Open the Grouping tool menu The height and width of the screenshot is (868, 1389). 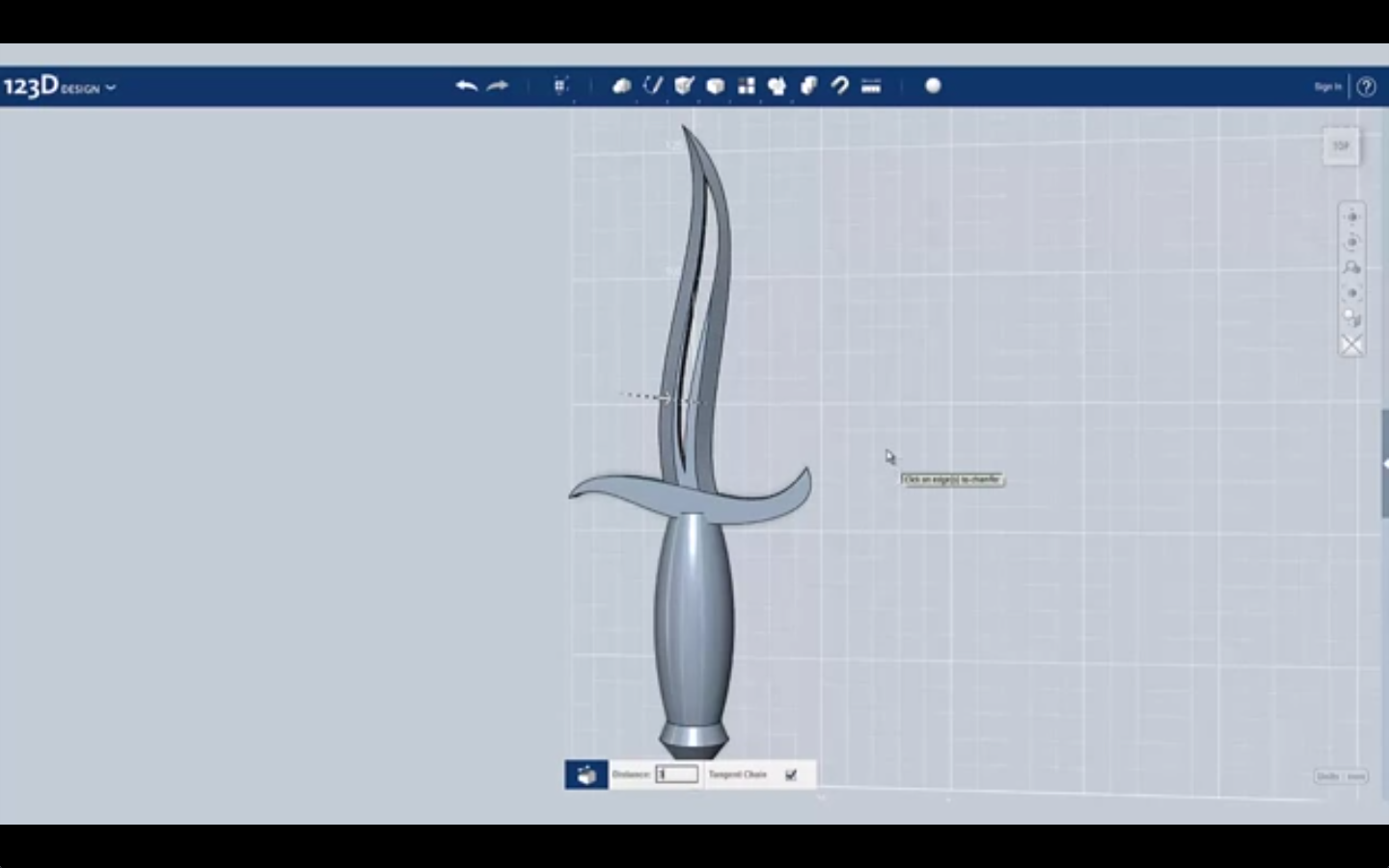776,86
